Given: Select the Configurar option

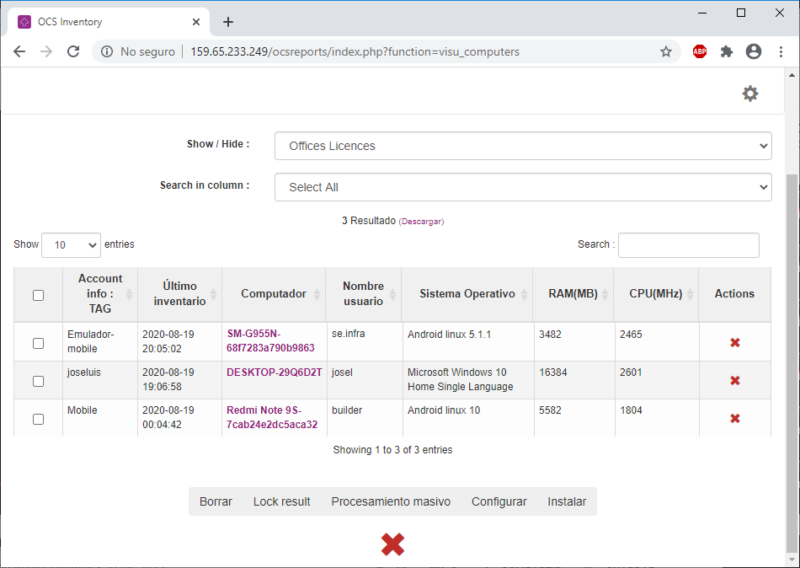Looking at the screenshot, I should point(499,502).
